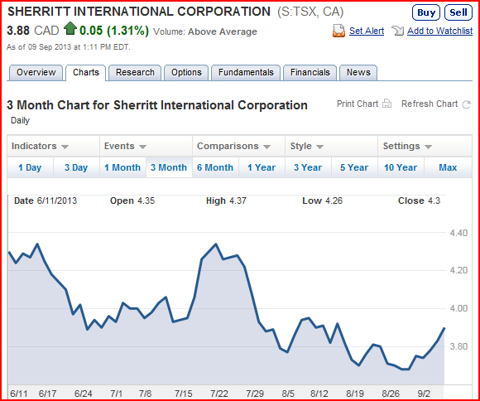
Task: Click the Sherritt International Corporation heading
Action: pyautogui.click(x=139, y=12)
